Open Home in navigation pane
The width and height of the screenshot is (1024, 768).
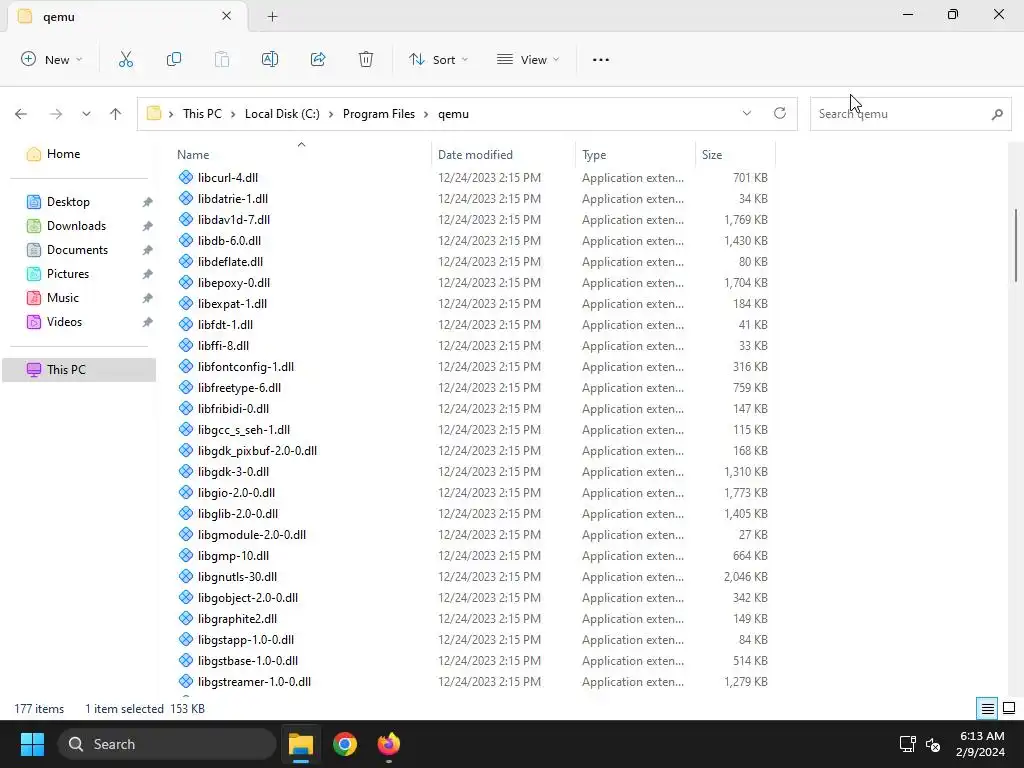(79, 154)
